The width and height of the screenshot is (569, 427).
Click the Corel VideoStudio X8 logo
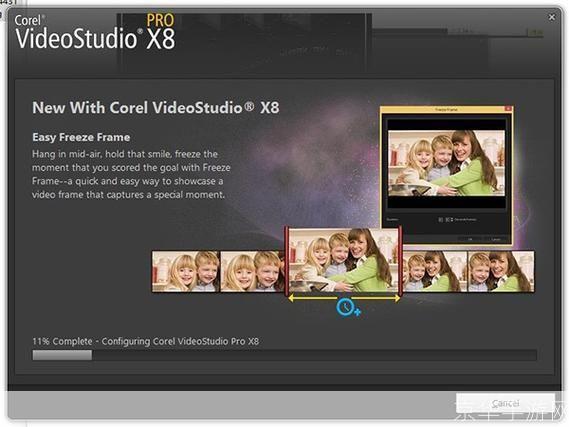tap(95, 32)
